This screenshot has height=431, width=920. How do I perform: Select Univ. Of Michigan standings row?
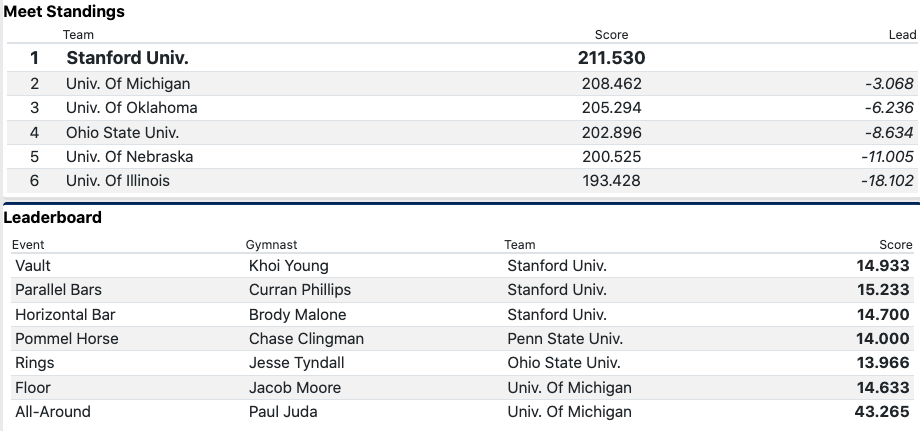point(128,84)
